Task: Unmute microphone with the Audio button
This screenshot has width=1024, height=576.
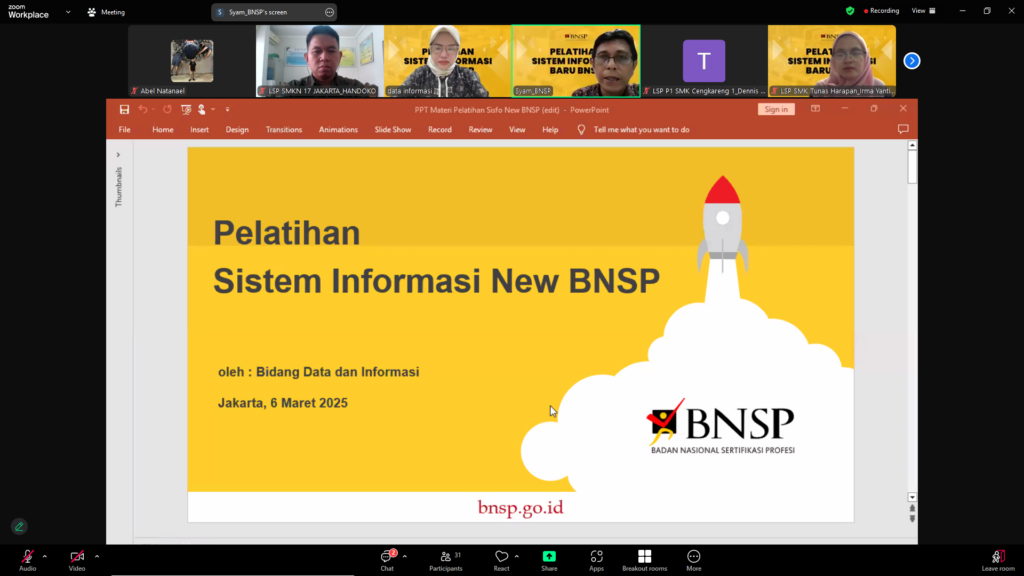Action: click(27, 557)
